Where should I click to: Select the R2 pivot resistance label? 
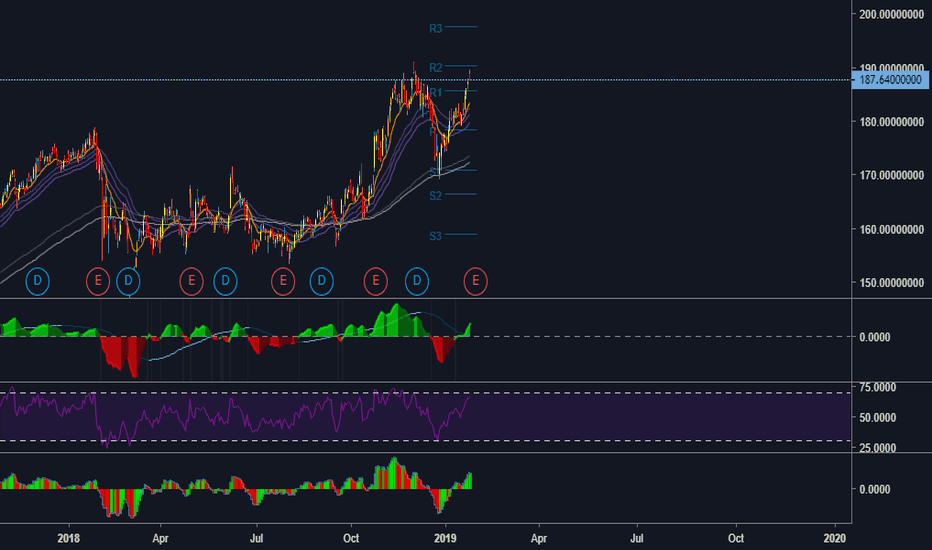pyautogui.click(x=436, y=68)
